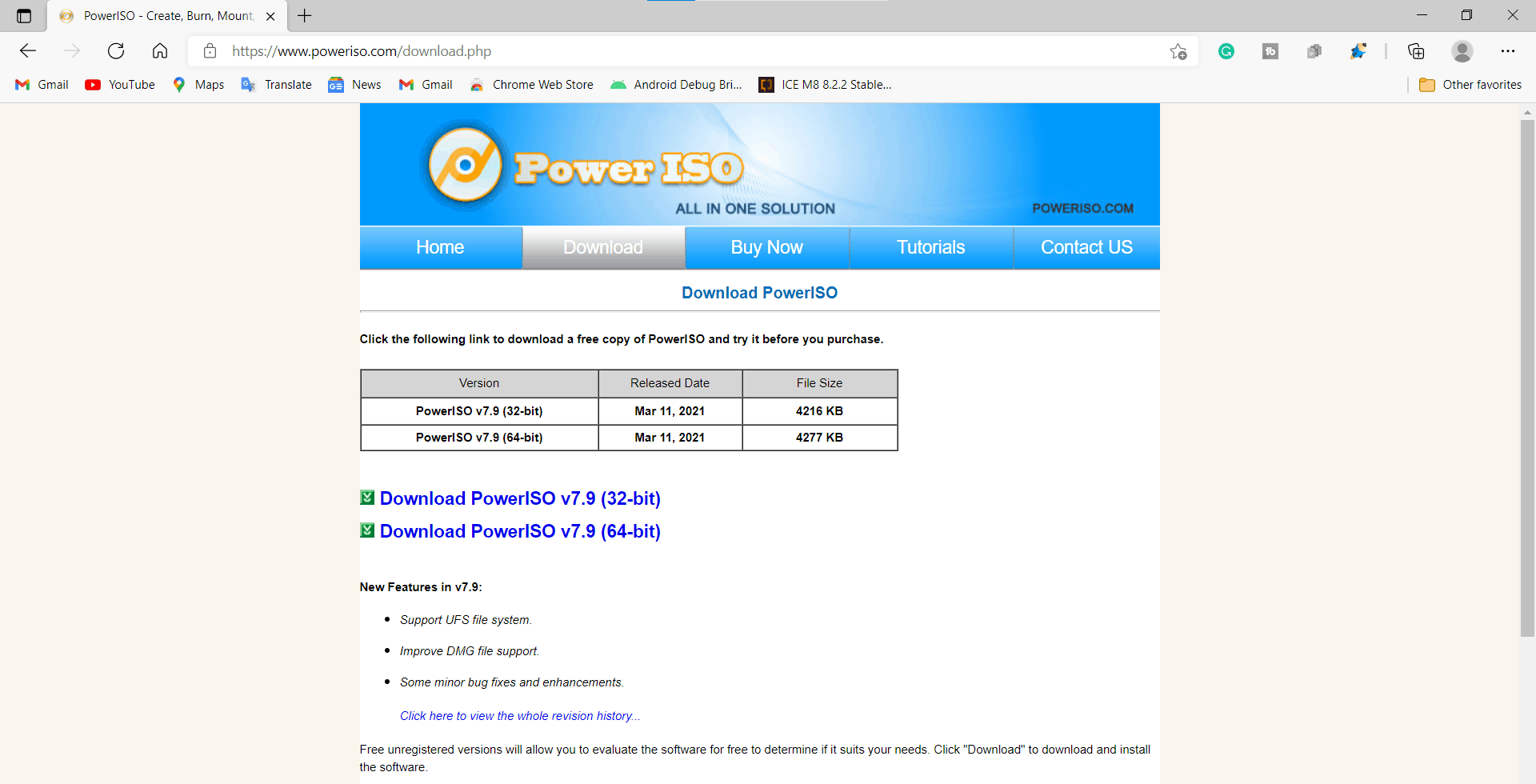
Task: Switch to the Tutorials navigation tab
Action: click(x=930, y=247)
